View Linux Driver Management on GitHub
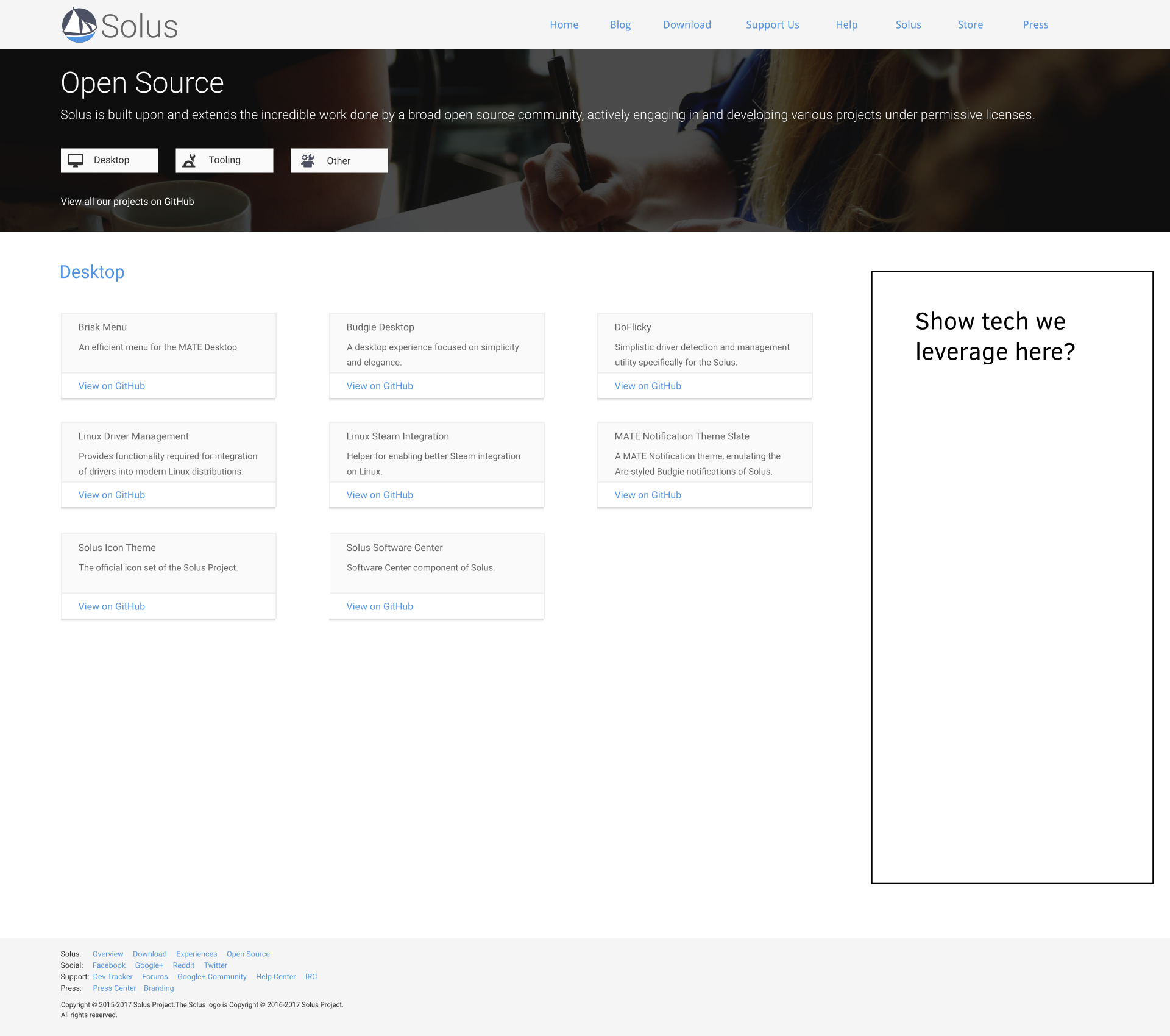 tap(112, 495)
